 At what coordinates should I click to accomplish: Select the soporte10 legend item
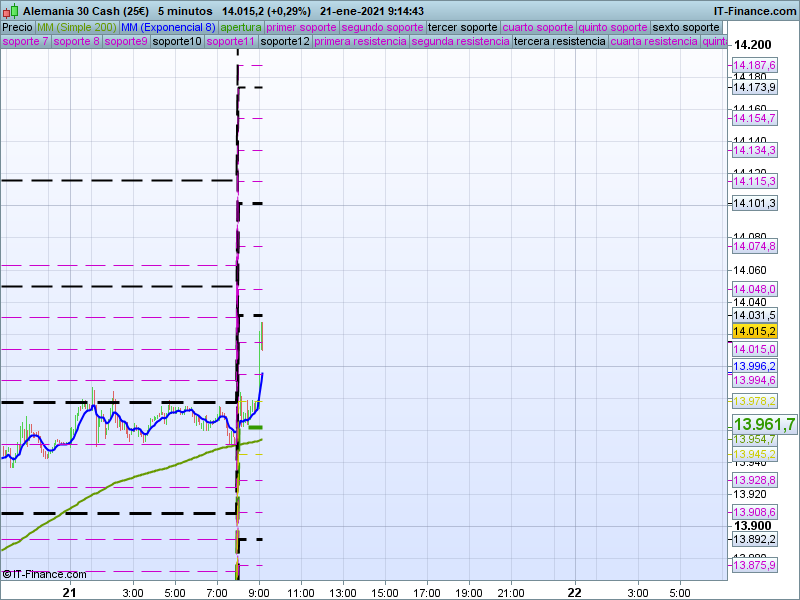tap(177, 42)
